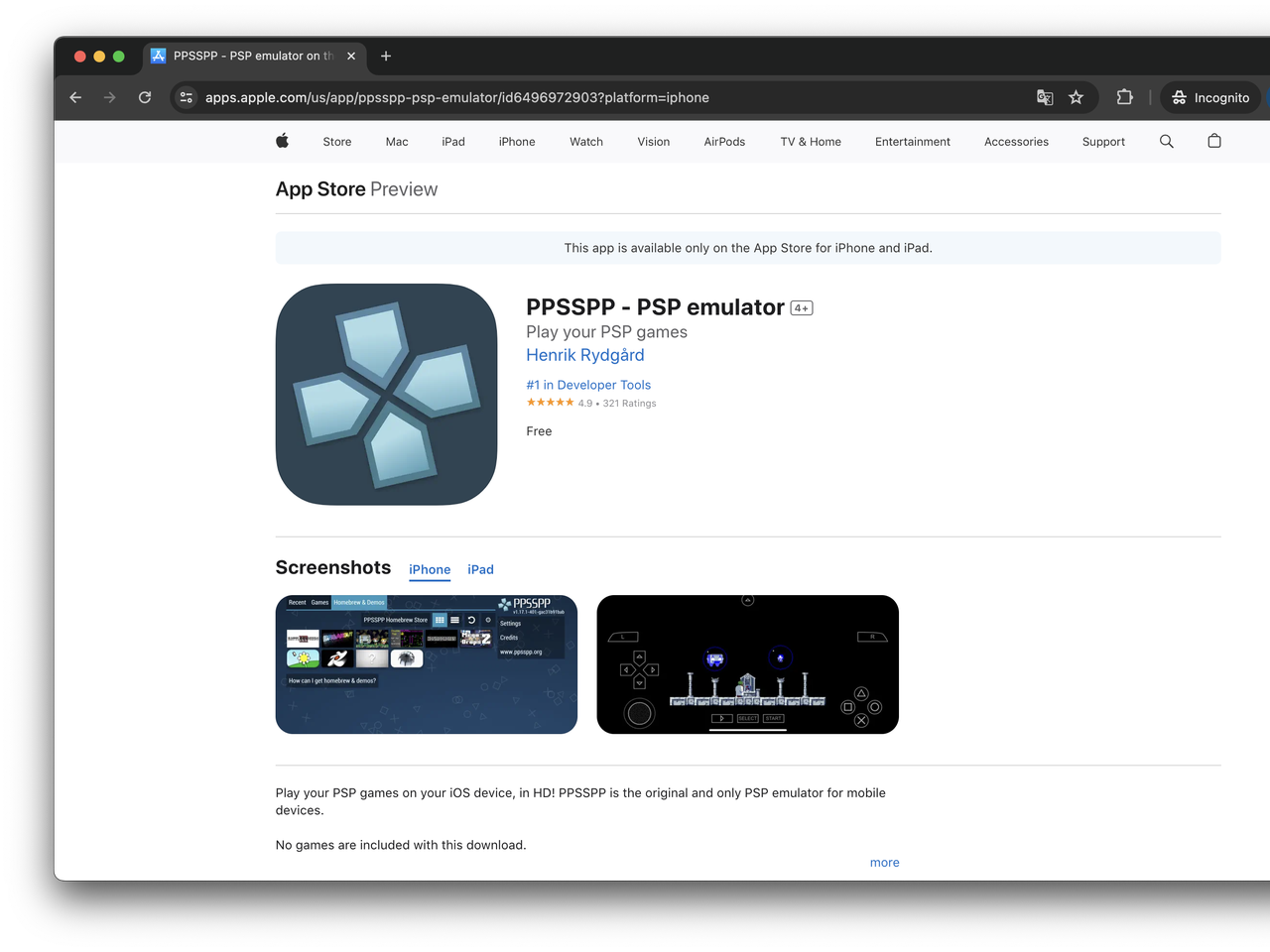Expand description with more link
Image resolution: width=1270 pixels, height=952 pixels.
coord(885,863)
